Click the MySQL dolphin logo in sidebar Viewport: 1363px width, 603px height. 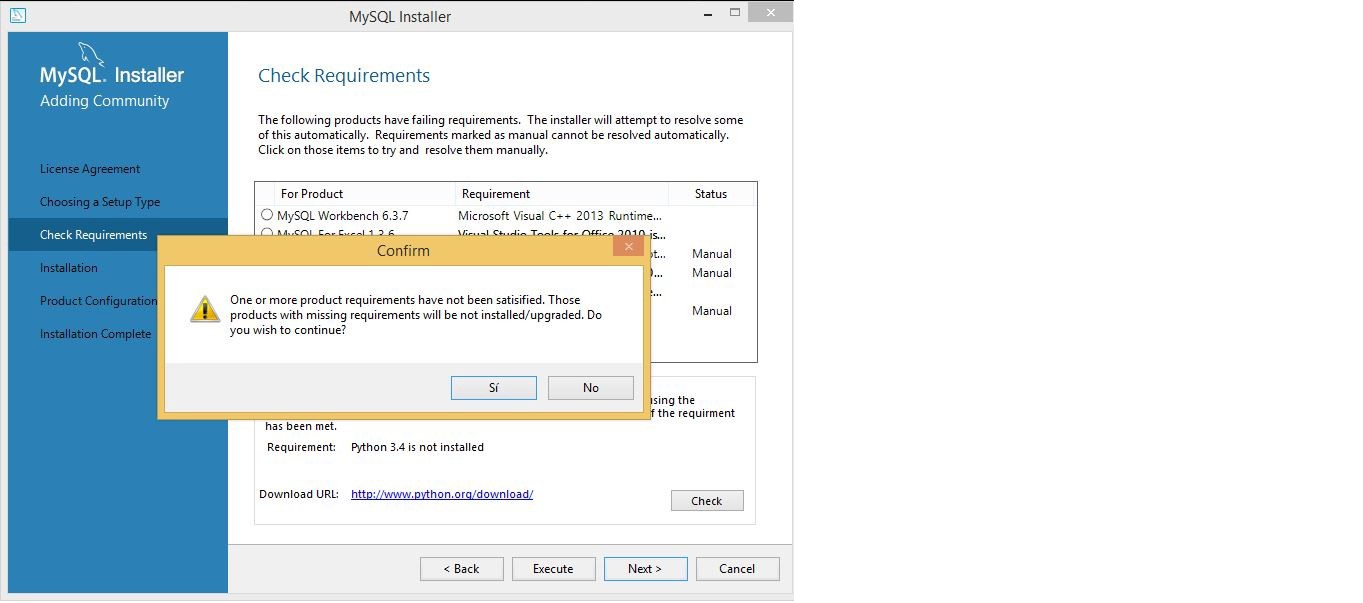click(91, 55)
